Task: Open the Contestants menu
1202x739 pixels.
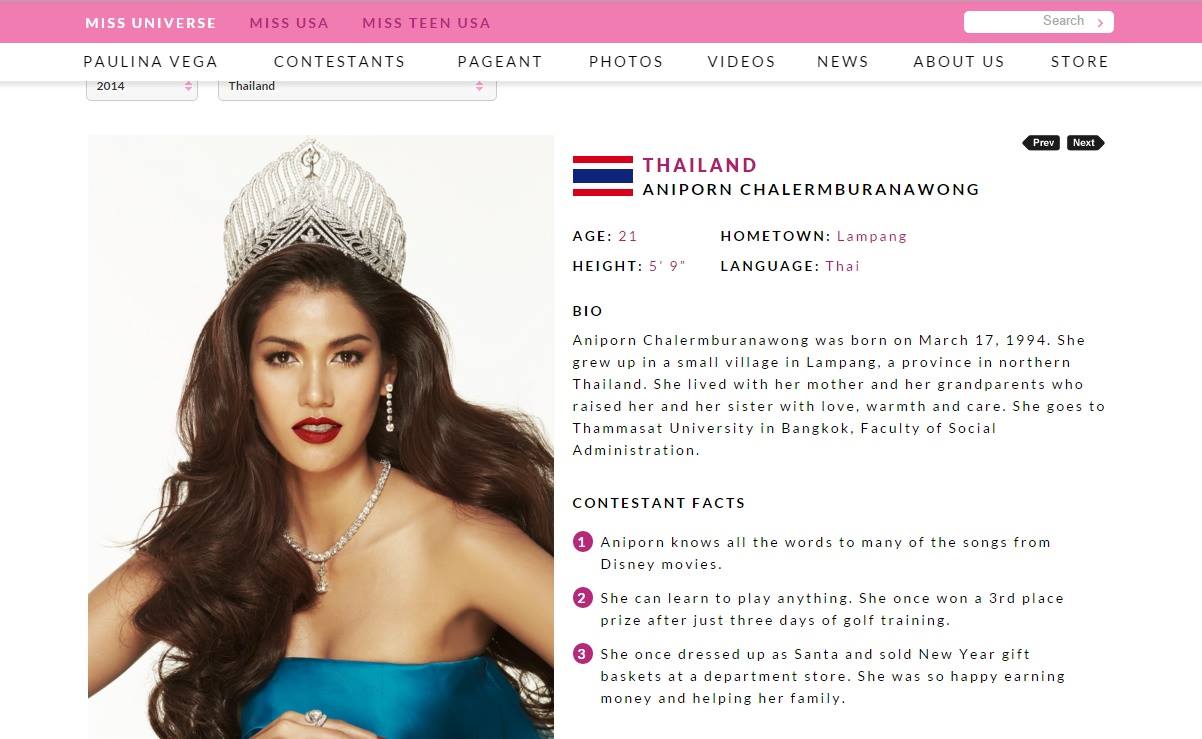Action: pyautogui.click(x=340, y=61)
